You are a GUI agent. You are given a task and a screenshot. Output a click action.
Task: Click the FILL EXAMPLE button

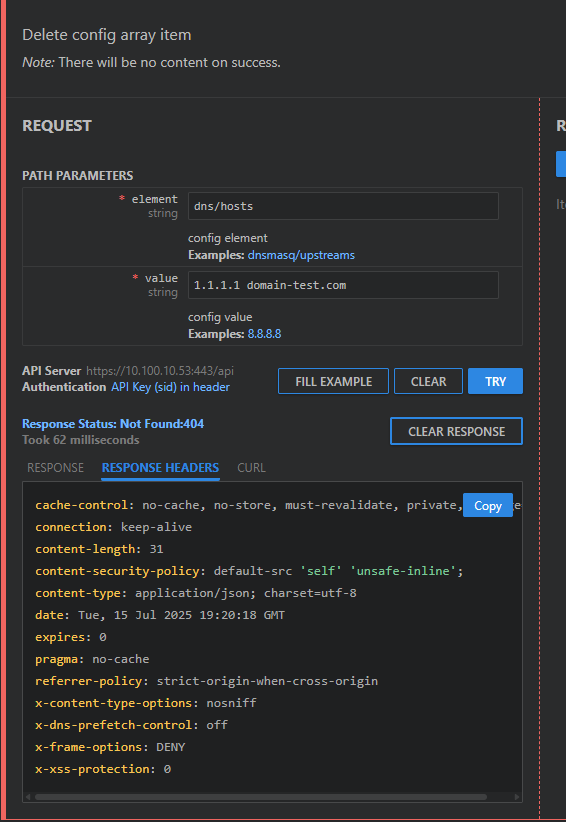[333, 381]
